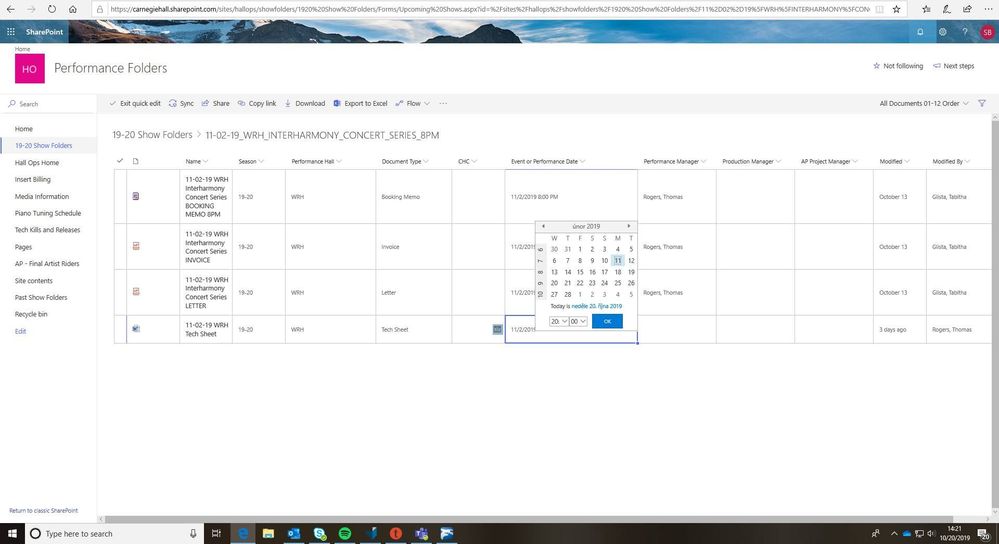Open the notifications bell

tap(920, 32)
